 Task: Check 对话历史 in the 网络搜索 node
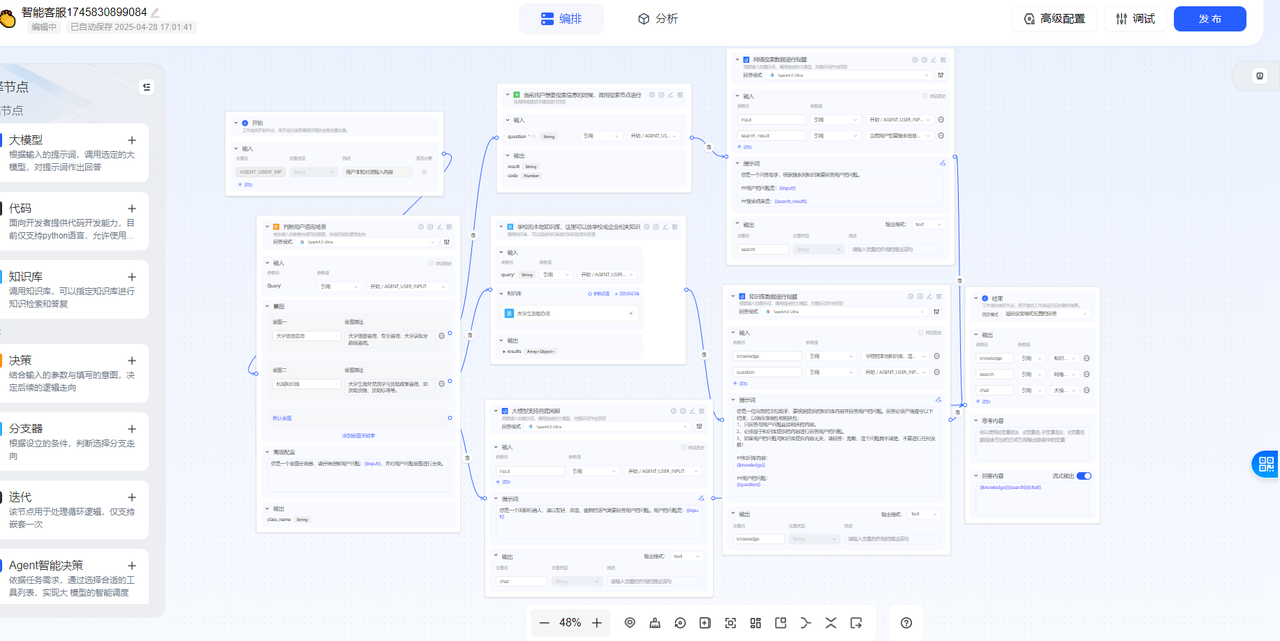pyautogui.click(x=924, y=96)
